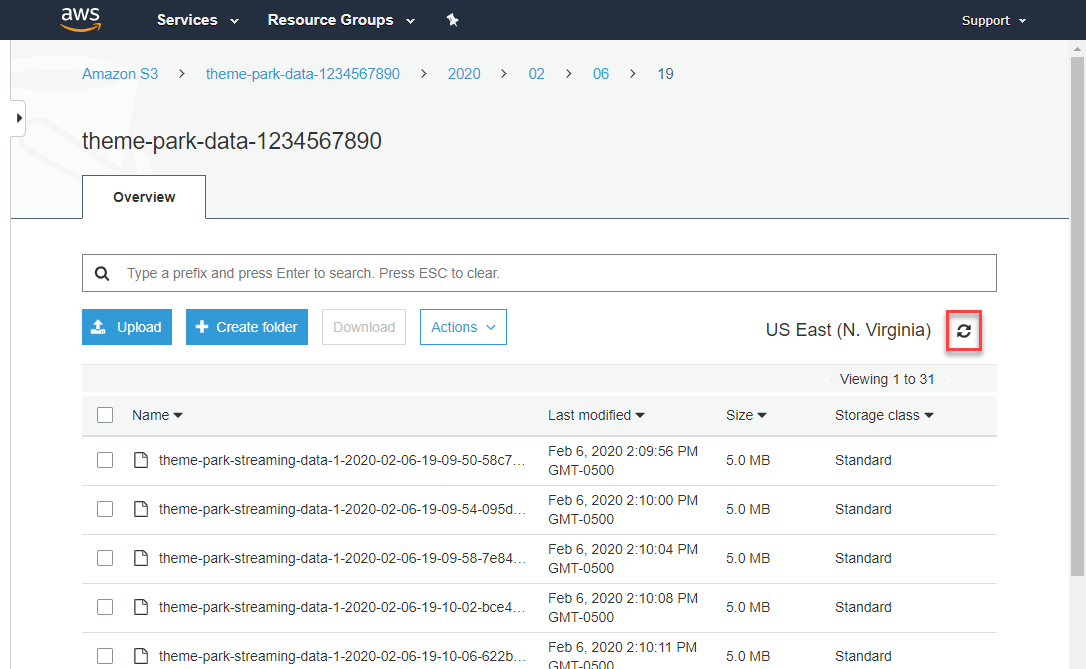Click file icon of 19-10-02-bce4 object

(141, 607)
